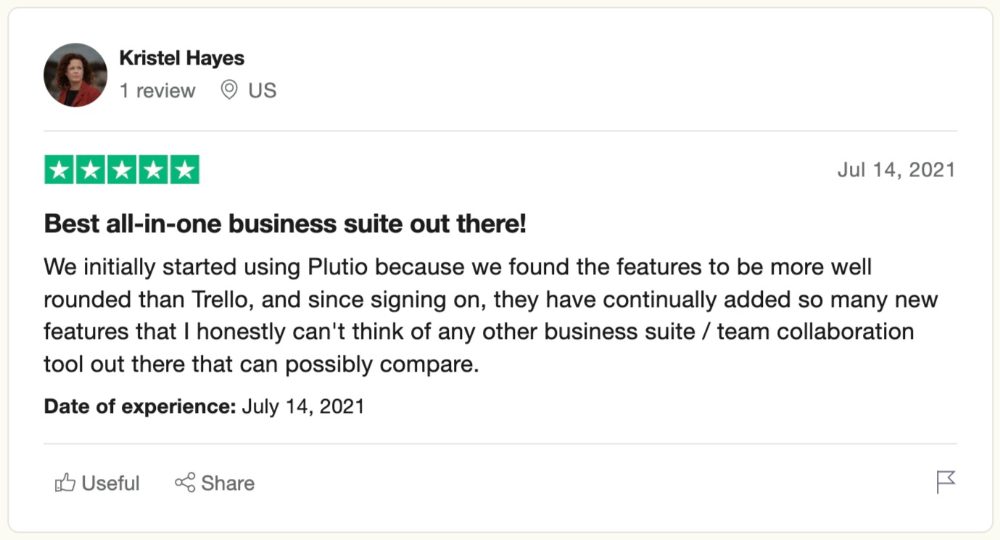Mark the review as Useful via its label
Image resolution: width=1000 pixels, height=540 pixels.
pos(110,483)
